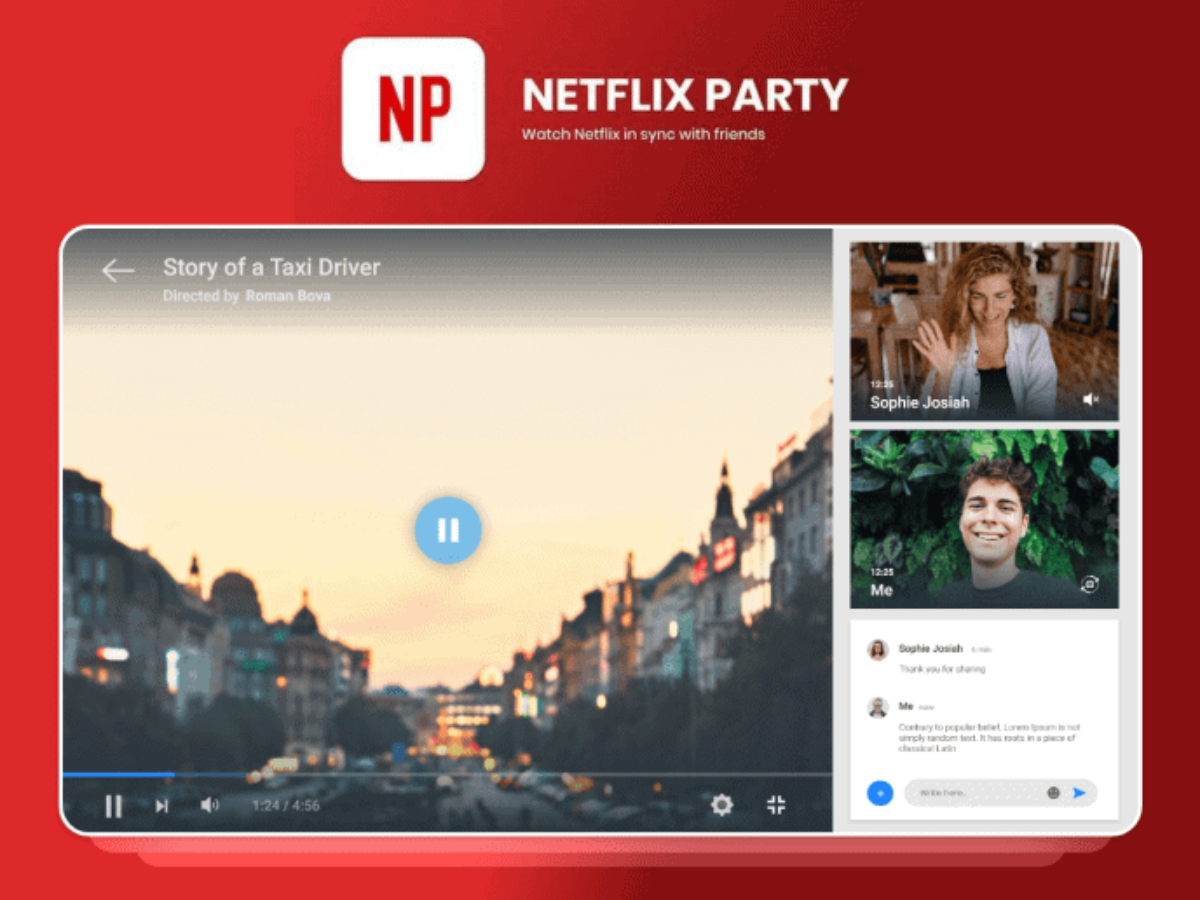Click the "Story of a Taxi Driver" title
The width and height of the screenshot is (1200, 900).
271,267
